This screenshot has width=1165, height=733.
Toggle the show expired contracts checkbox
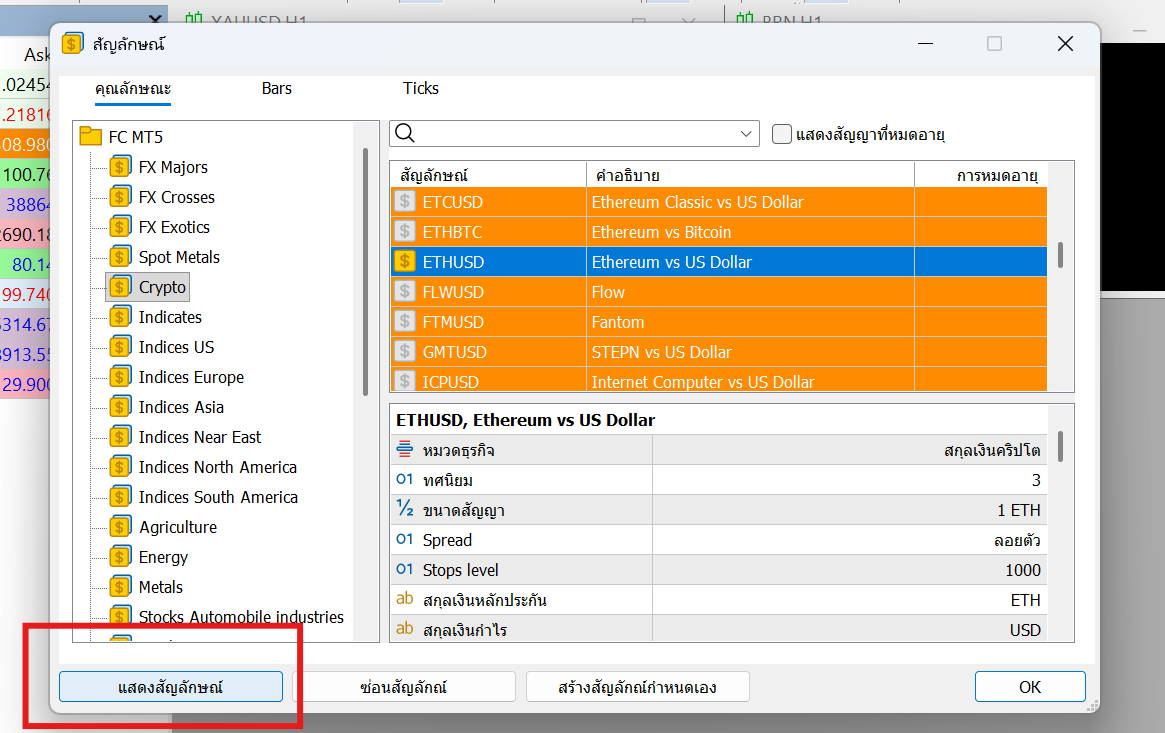(x=782, y=134)
